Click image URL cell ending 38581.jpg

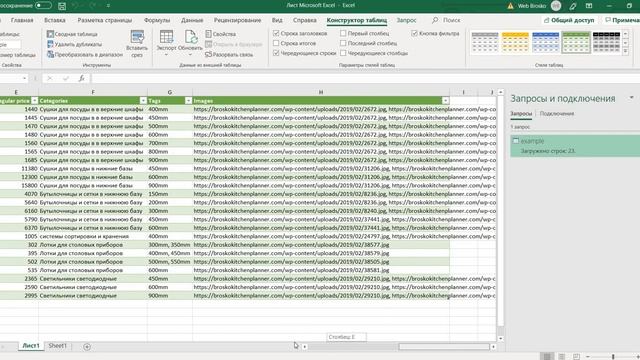pos(321,270)
